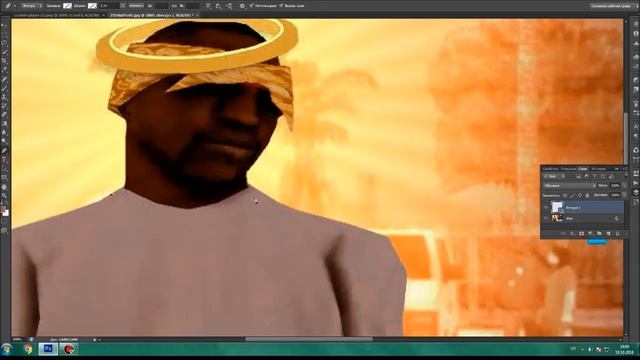The image size is (640, 360).
Task: Toggle lock image pixels in Layers panel
Action: pyautogui.click(x=573, y=196)
